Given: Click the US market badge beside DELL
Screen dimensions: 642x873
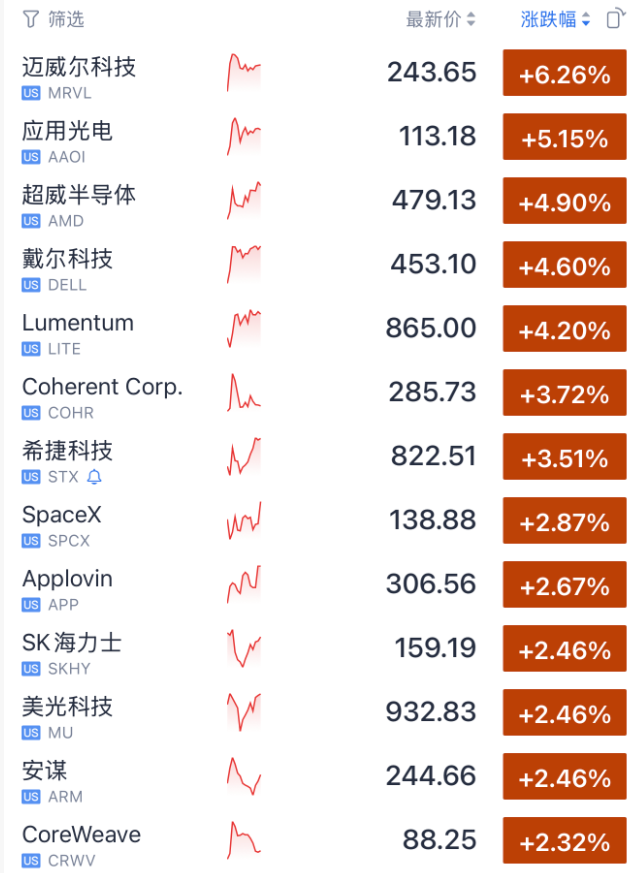Looking at the screenshot, I should click(31, 285).
